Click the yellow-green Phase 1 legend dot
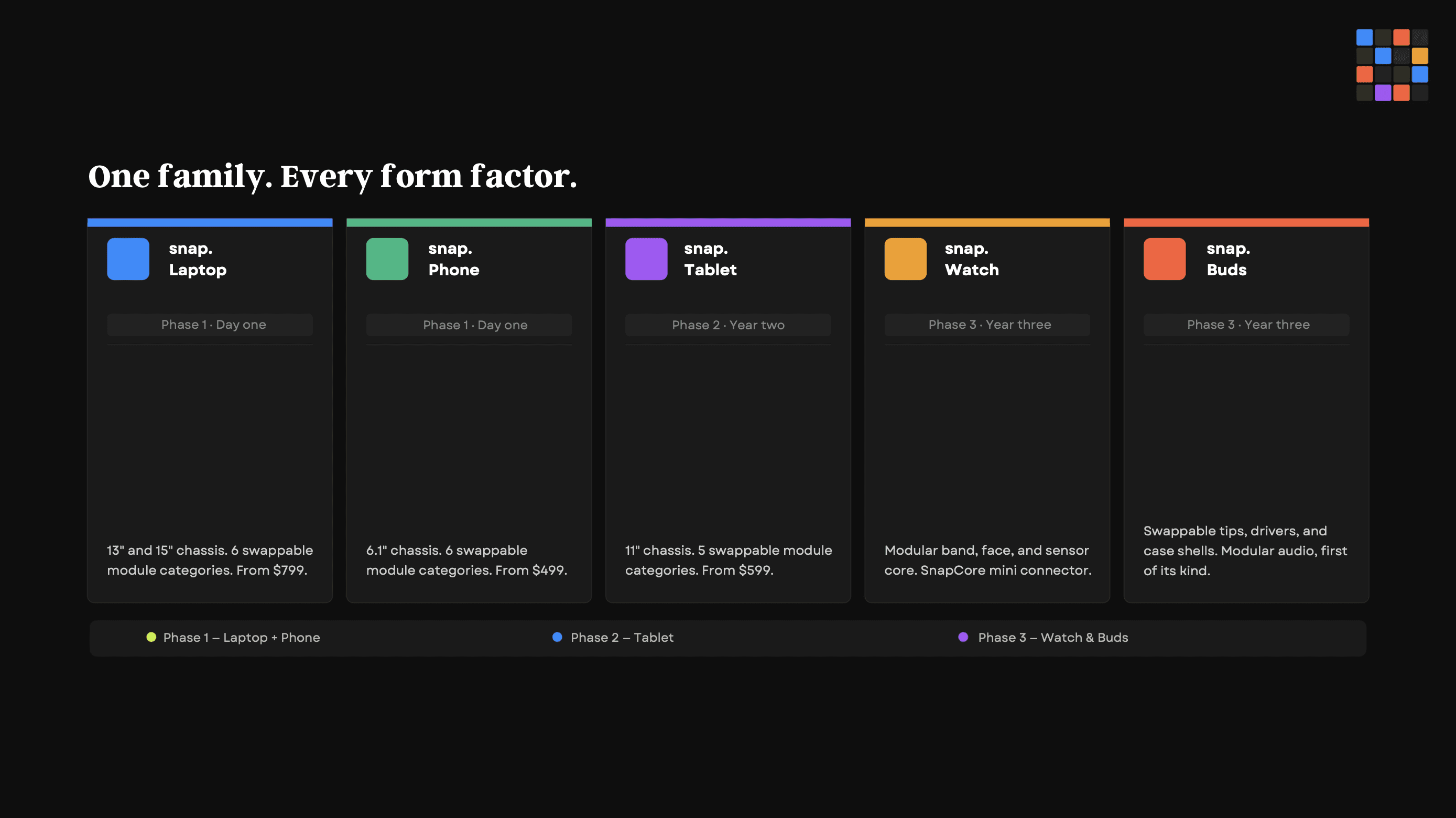The image size is (1456, 818). tap(151, 637)
